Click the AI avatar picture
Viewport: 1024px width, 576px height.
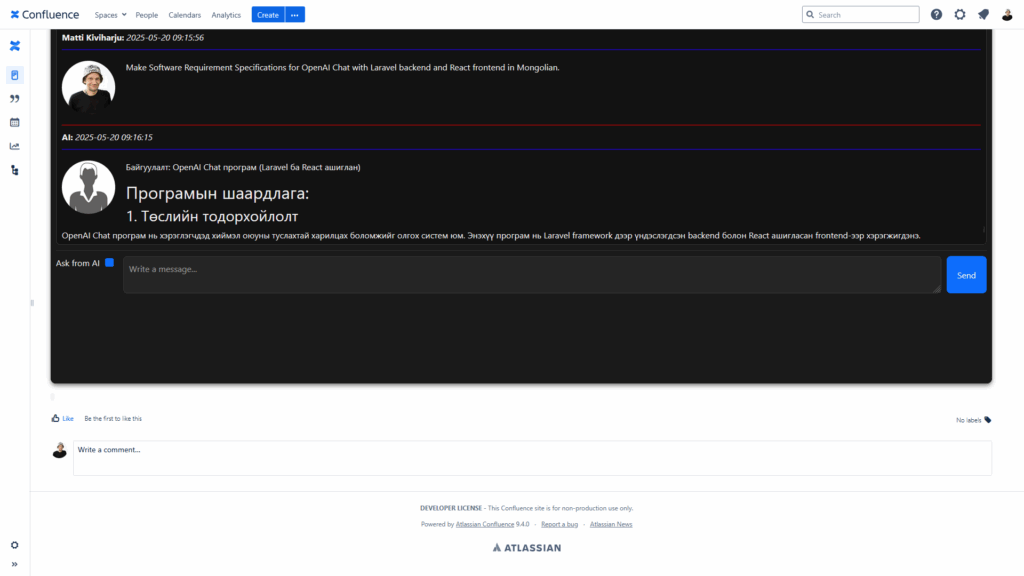(x=88, y=187)
